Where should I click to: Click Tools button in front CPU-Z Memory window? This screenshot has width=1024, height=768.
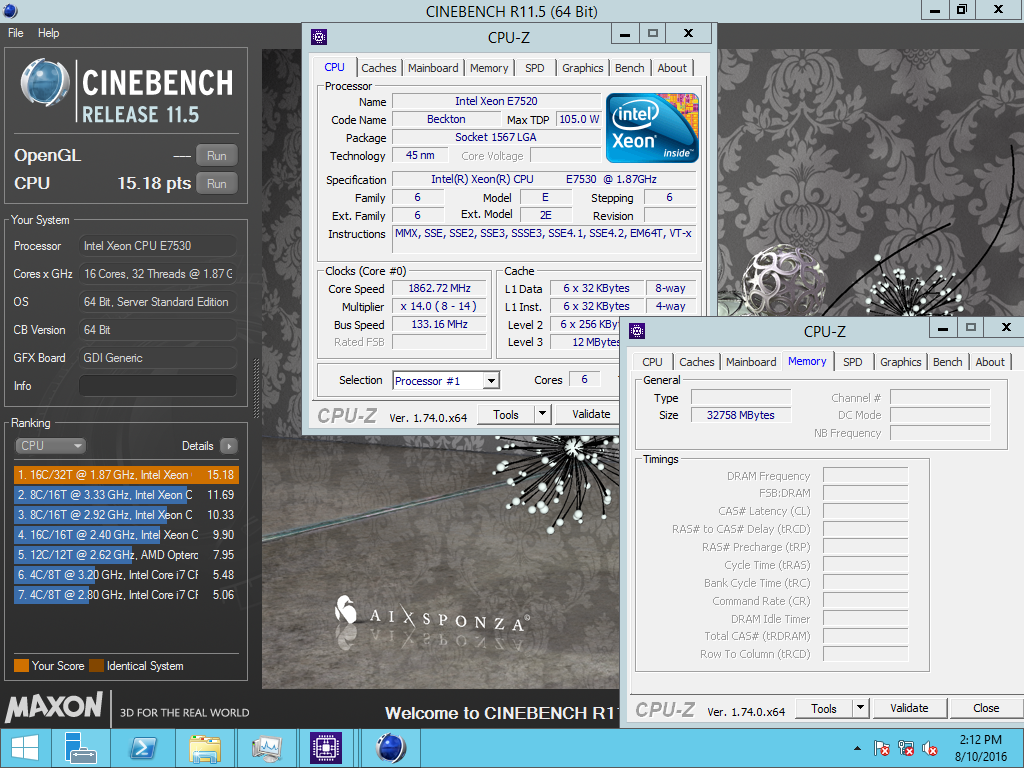824,709
